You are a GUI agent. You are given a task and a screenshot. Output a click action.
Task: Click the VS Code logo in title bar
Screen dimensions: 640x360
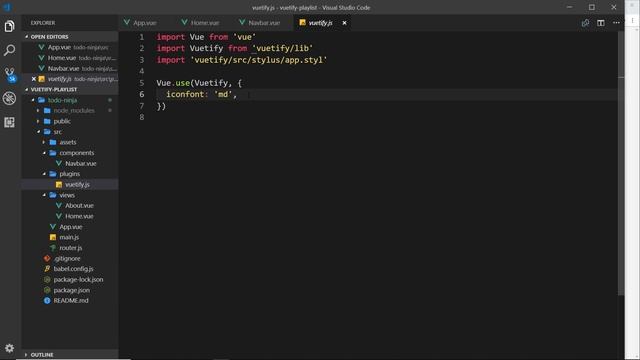tap(7, 7)
